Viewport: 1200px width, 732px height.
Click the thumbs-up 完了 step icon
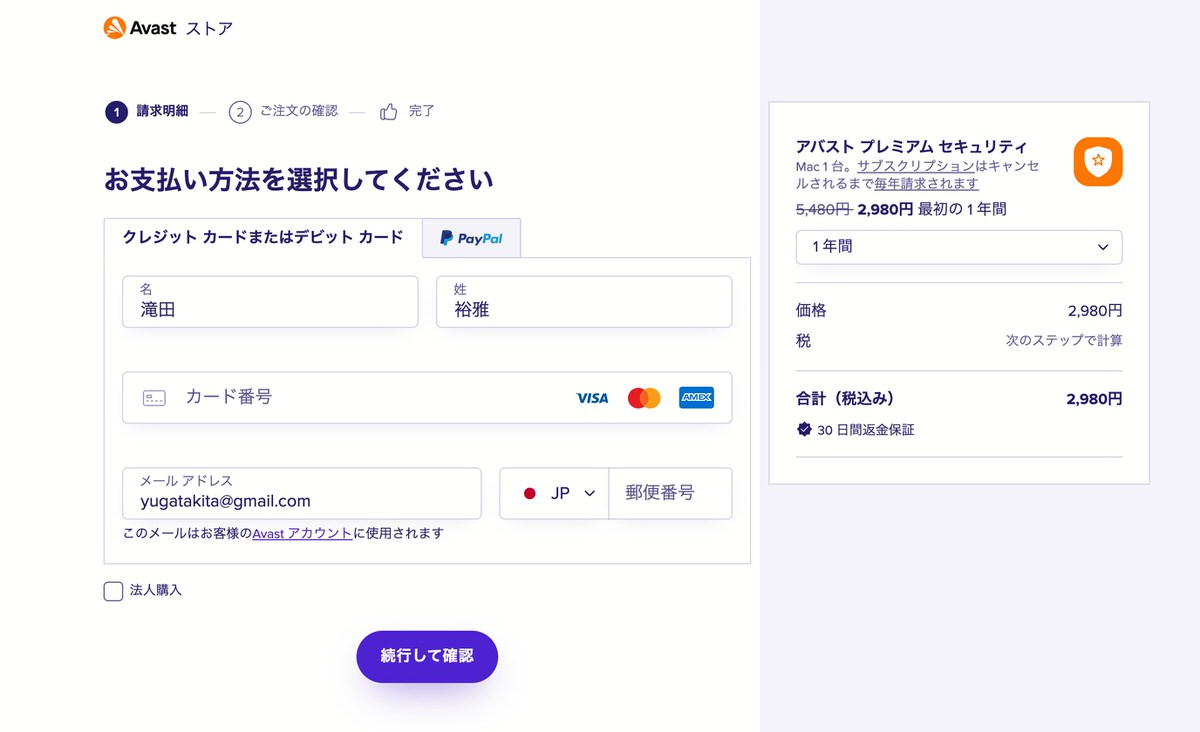click(x=389, y=112)
